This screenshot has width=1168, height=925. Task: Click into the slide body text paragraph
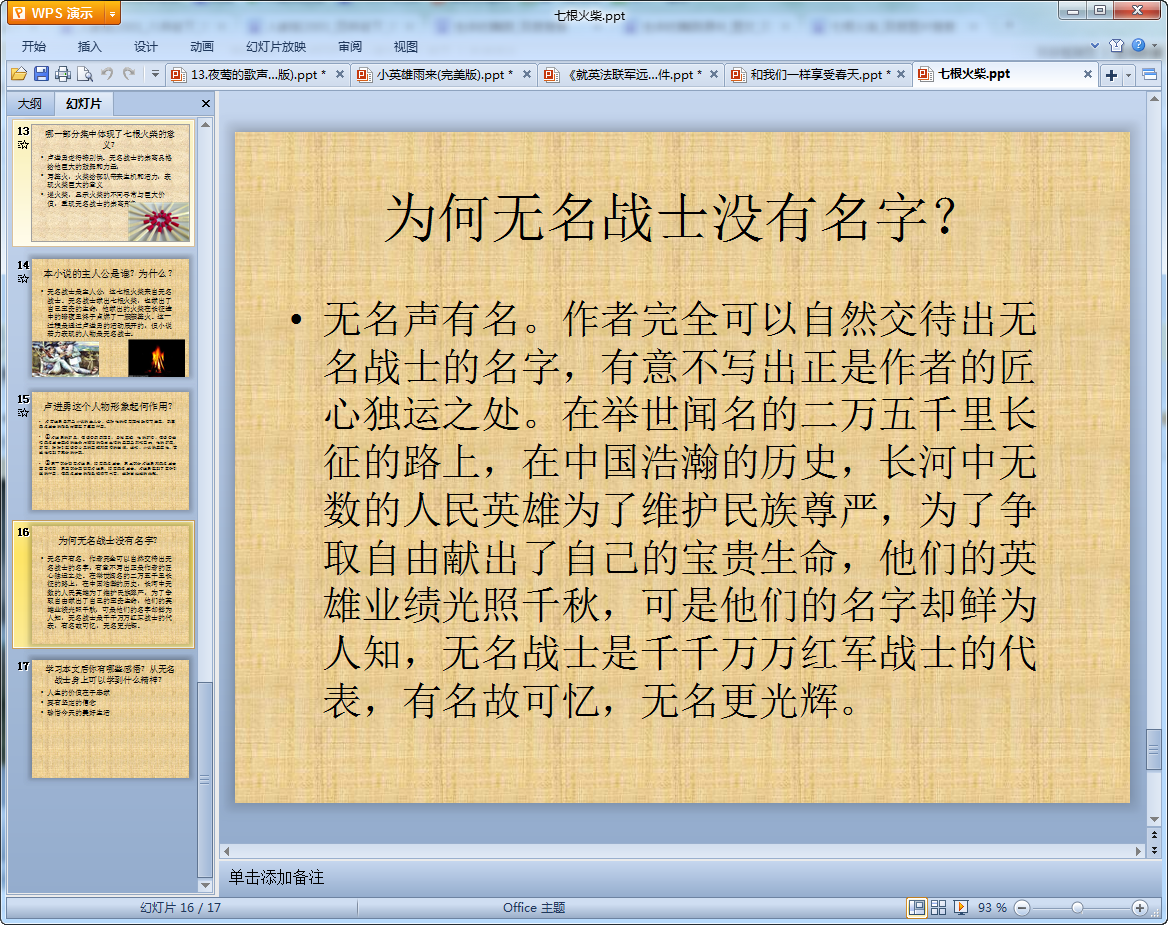[679, 510]
